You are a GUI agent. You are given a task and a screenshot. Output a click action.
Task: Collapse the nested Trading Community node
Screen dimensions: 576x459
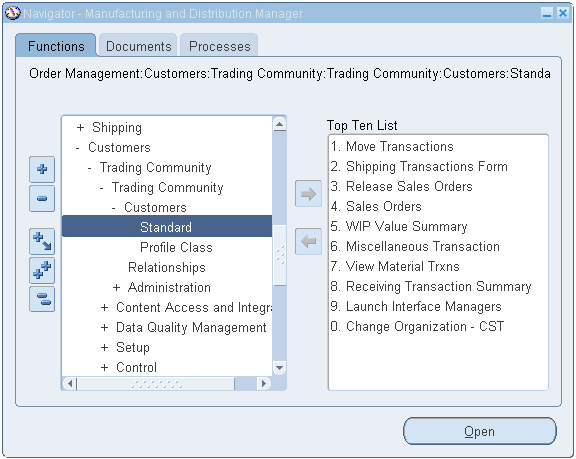[x=102, y=188]
